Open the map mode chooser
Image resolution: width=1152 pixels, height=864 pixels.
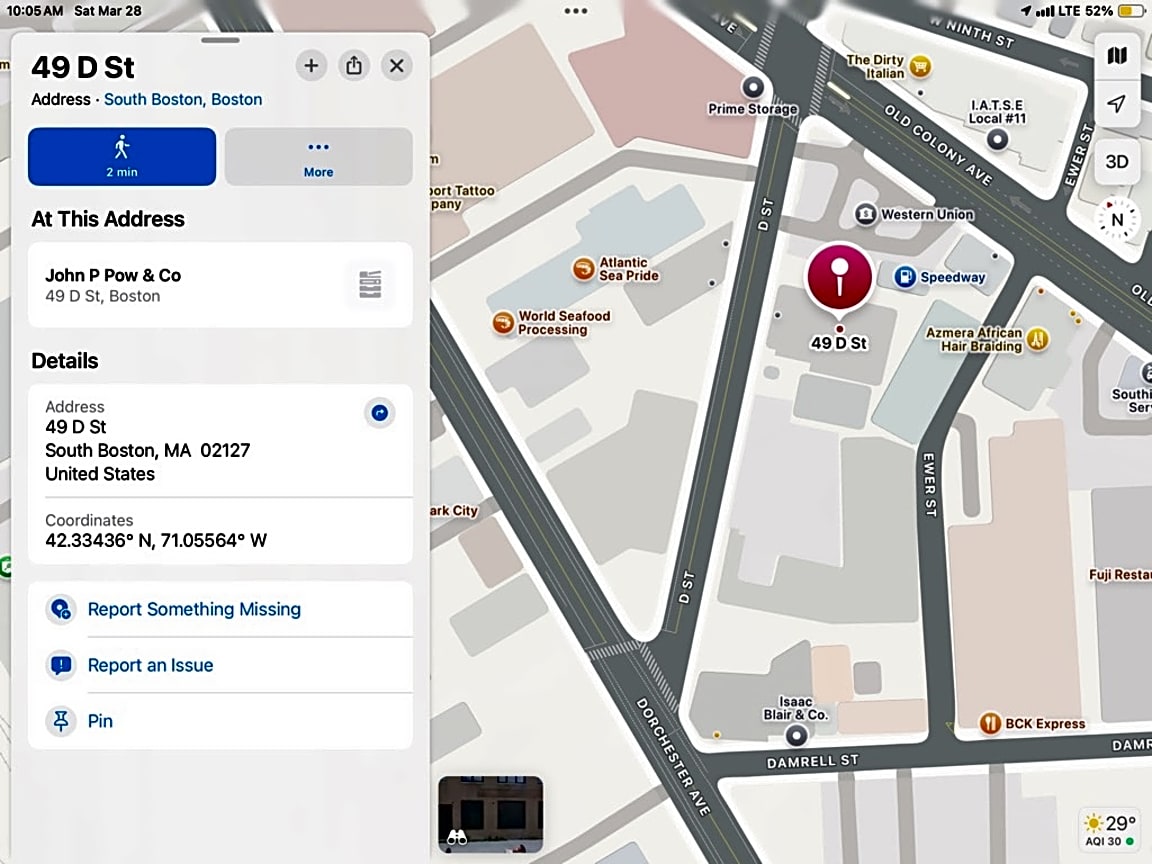pos(1117,56)
